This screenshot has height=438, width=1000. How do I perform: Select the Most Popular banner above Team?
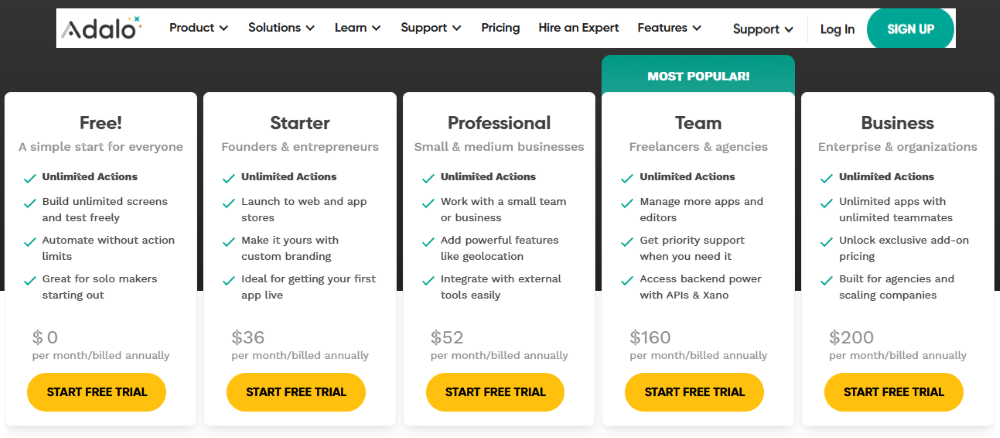click(x=698, y=77)
